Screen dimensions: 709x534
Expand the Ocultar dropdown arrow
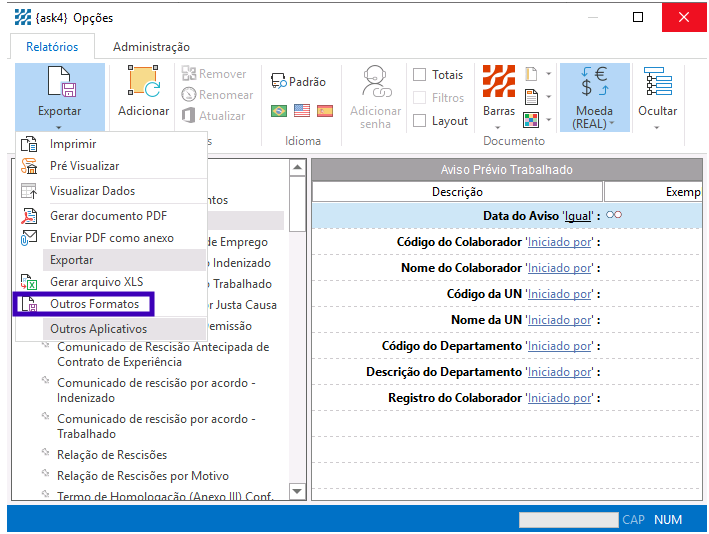click(657, 127)
